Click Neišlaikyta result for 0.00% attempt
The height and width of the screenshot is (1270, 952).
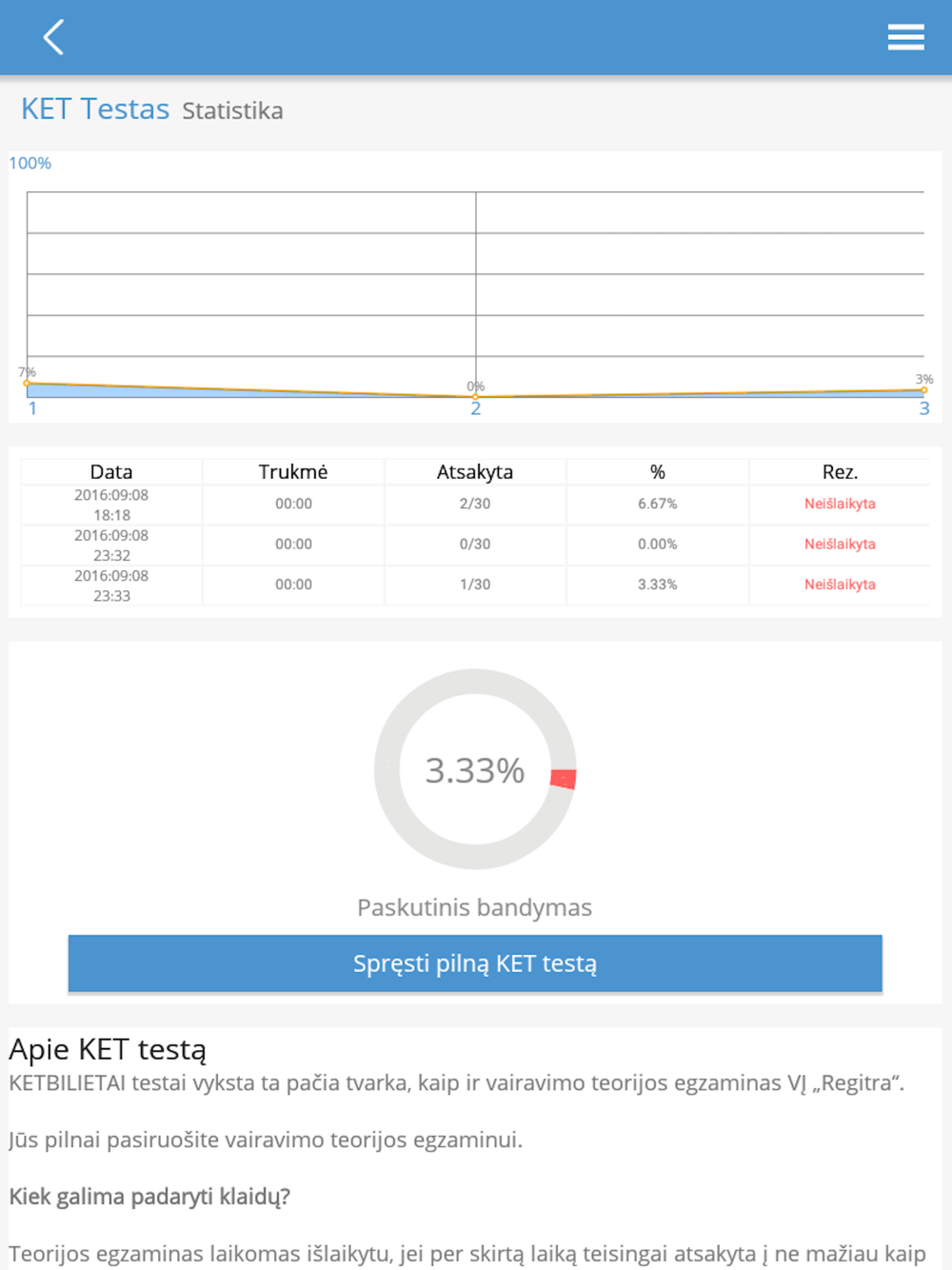(840, 545)
